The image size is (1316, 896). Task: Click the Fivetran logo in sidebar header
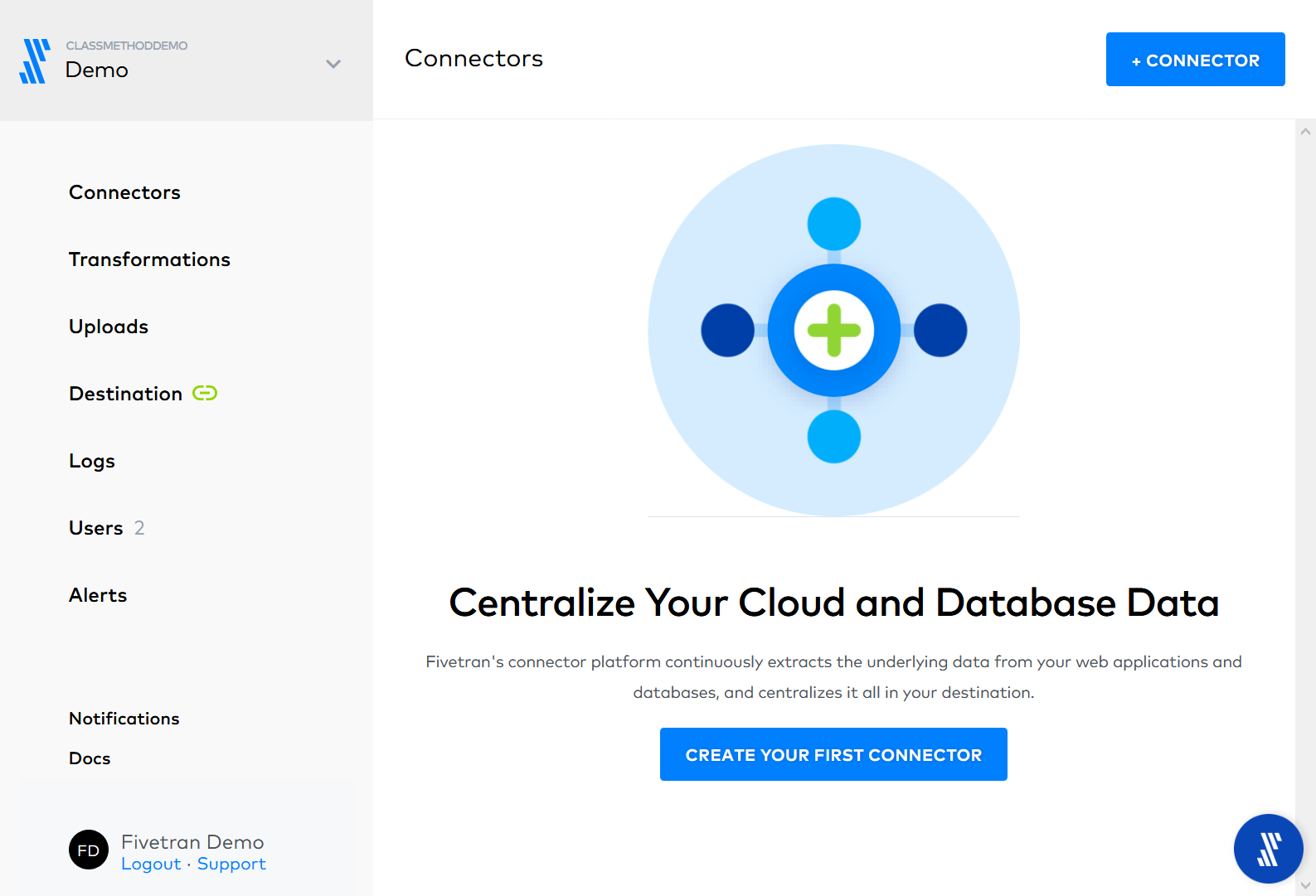[x=35, y=61]
